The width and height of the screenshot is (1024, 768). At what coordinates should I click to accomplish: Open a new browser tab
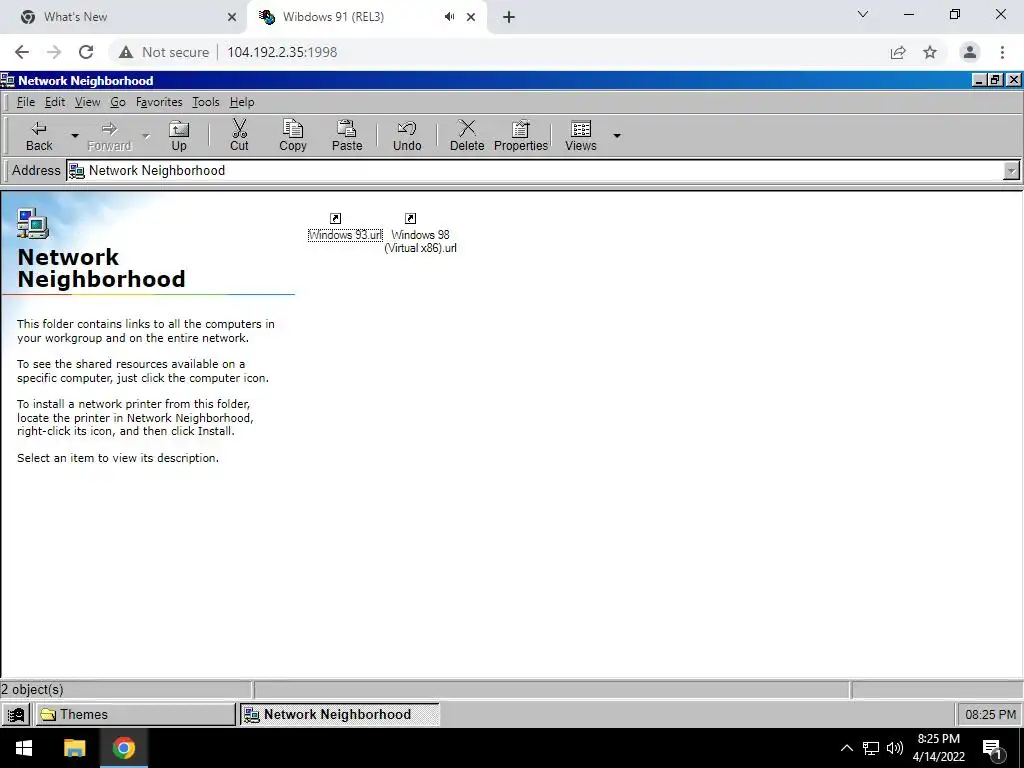click(509, 17)
